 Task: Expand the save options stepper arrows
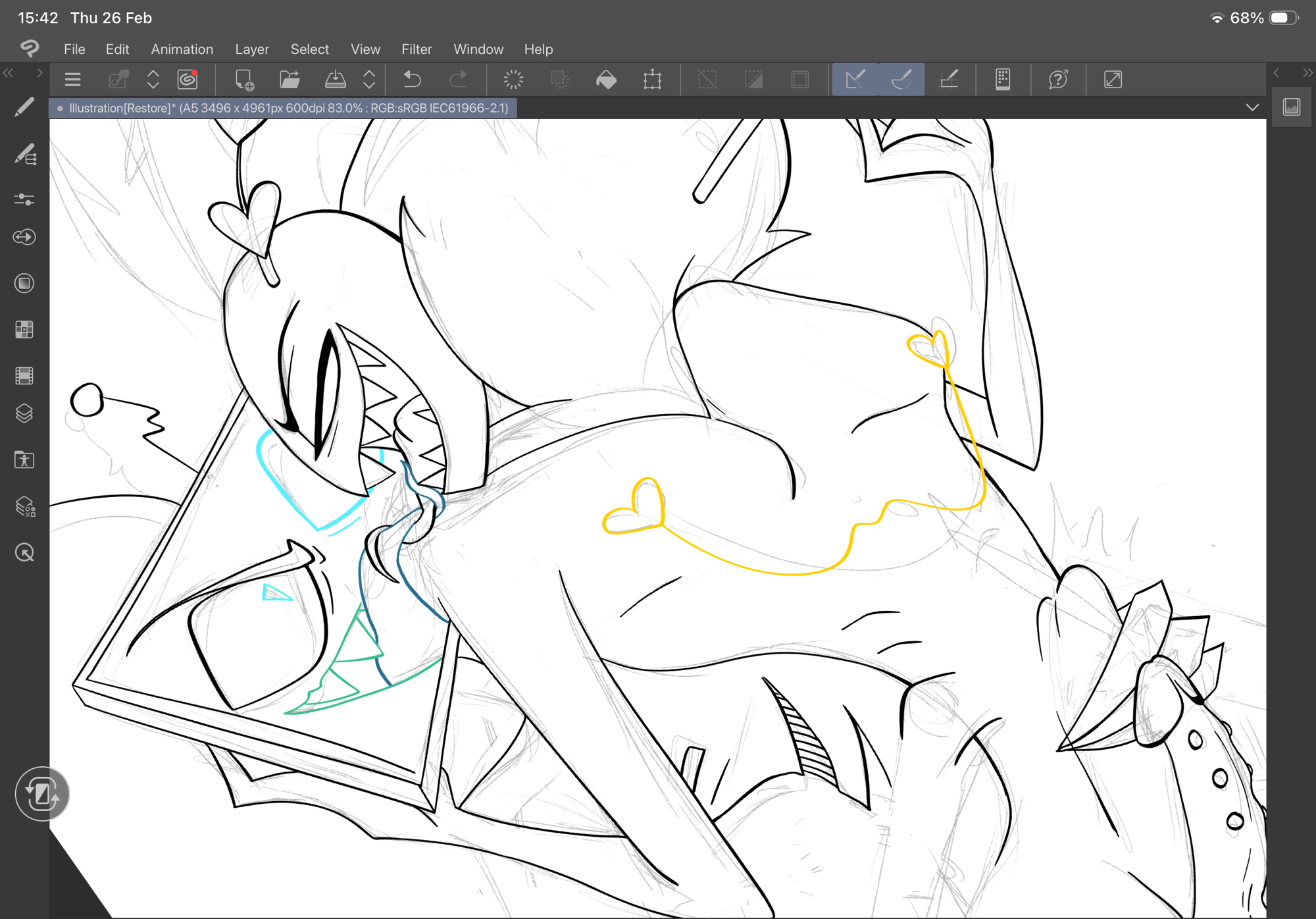[369, 80]
